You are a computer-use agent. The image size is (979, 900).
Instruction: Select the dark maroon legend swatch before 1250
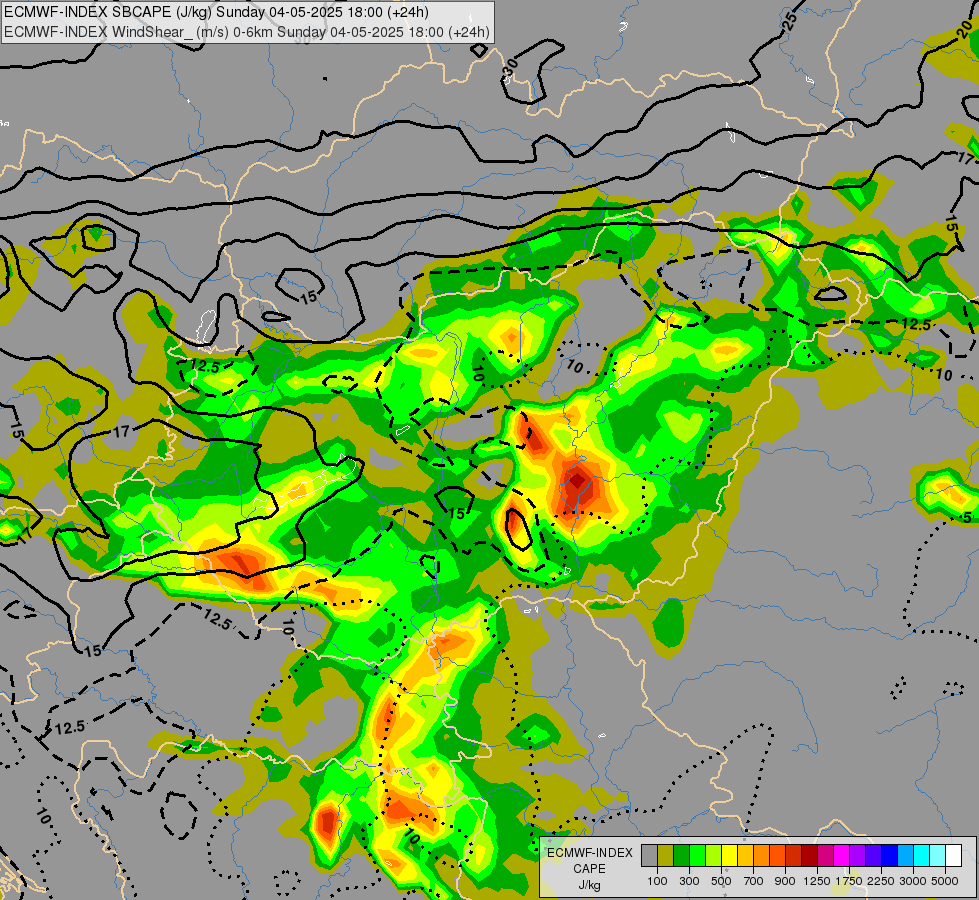pos(809,856)
